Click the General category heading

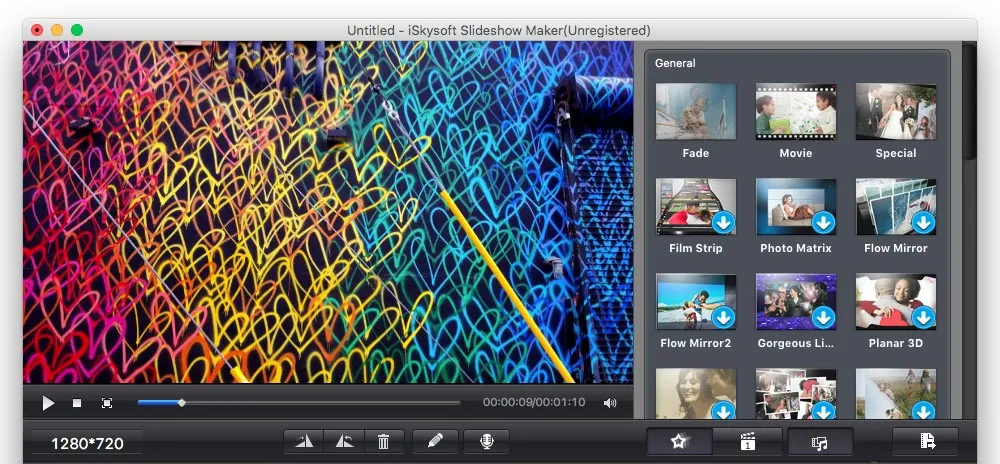675,63
